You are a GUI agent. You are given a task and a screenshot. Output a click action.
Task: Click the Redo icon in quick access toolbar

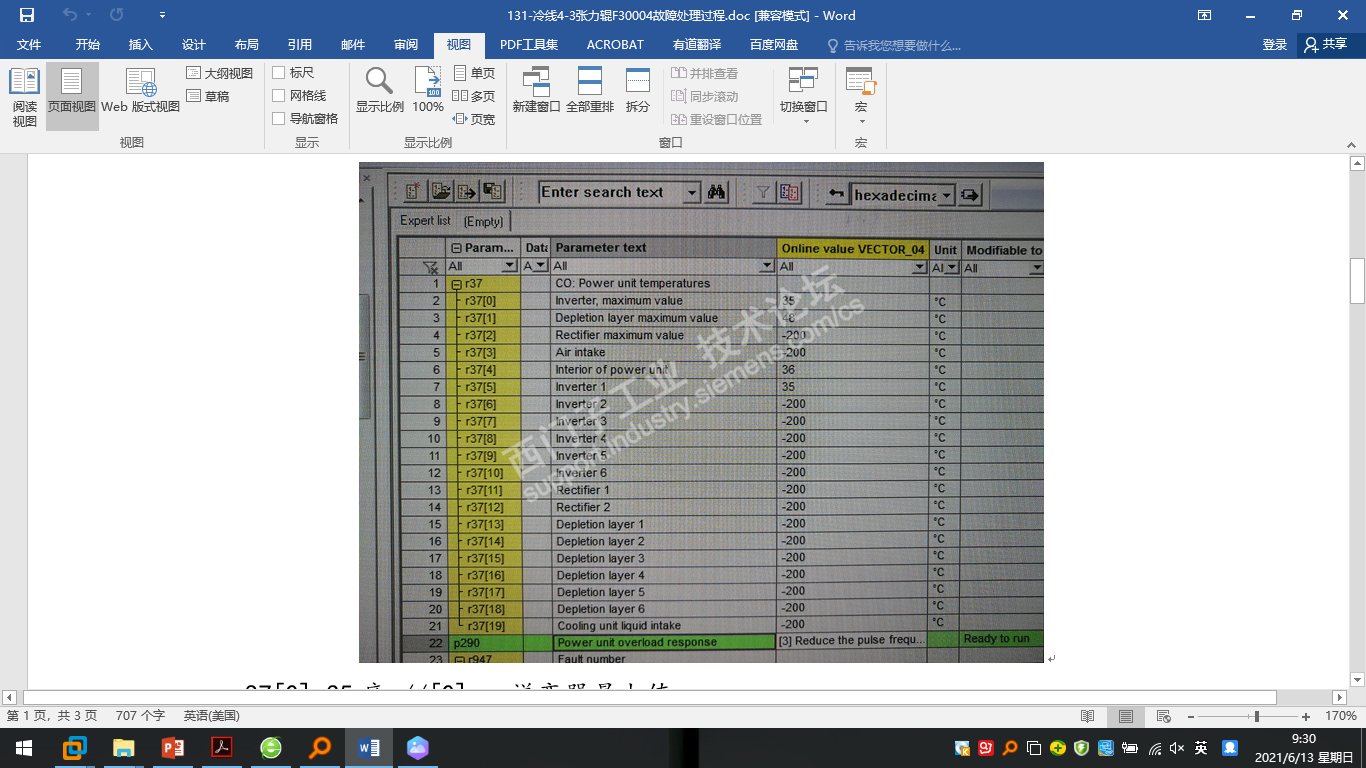point(117,15)
